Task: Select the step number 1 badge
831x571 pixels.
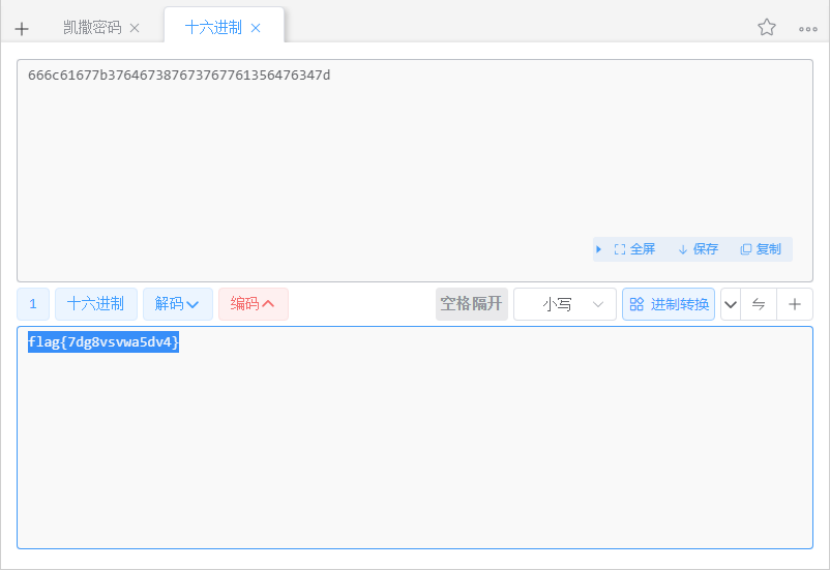Action: 33,304
